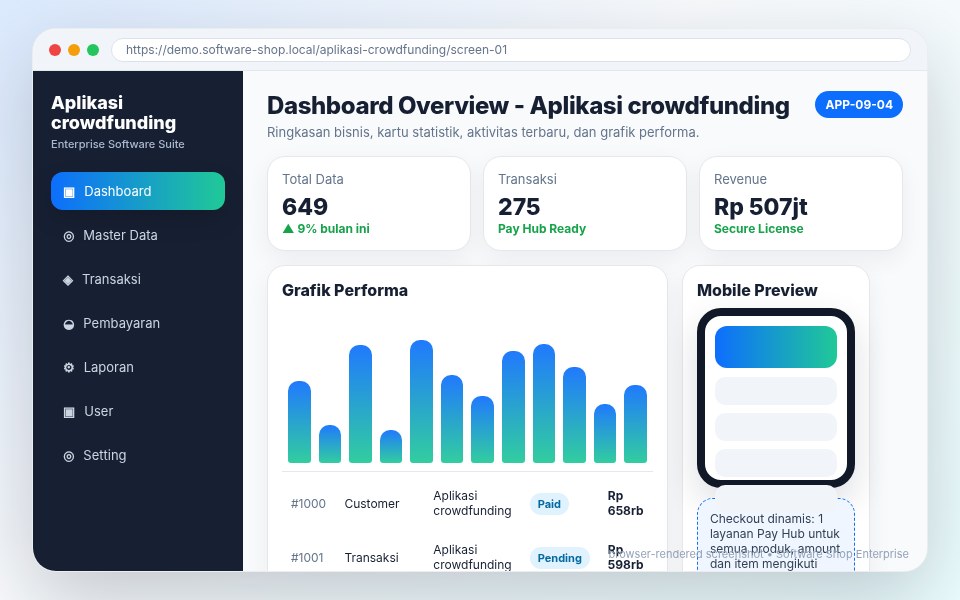This screenshot has width=960, height=600.
Task: Click the Laporan gear icon
Action: (69, 367)
